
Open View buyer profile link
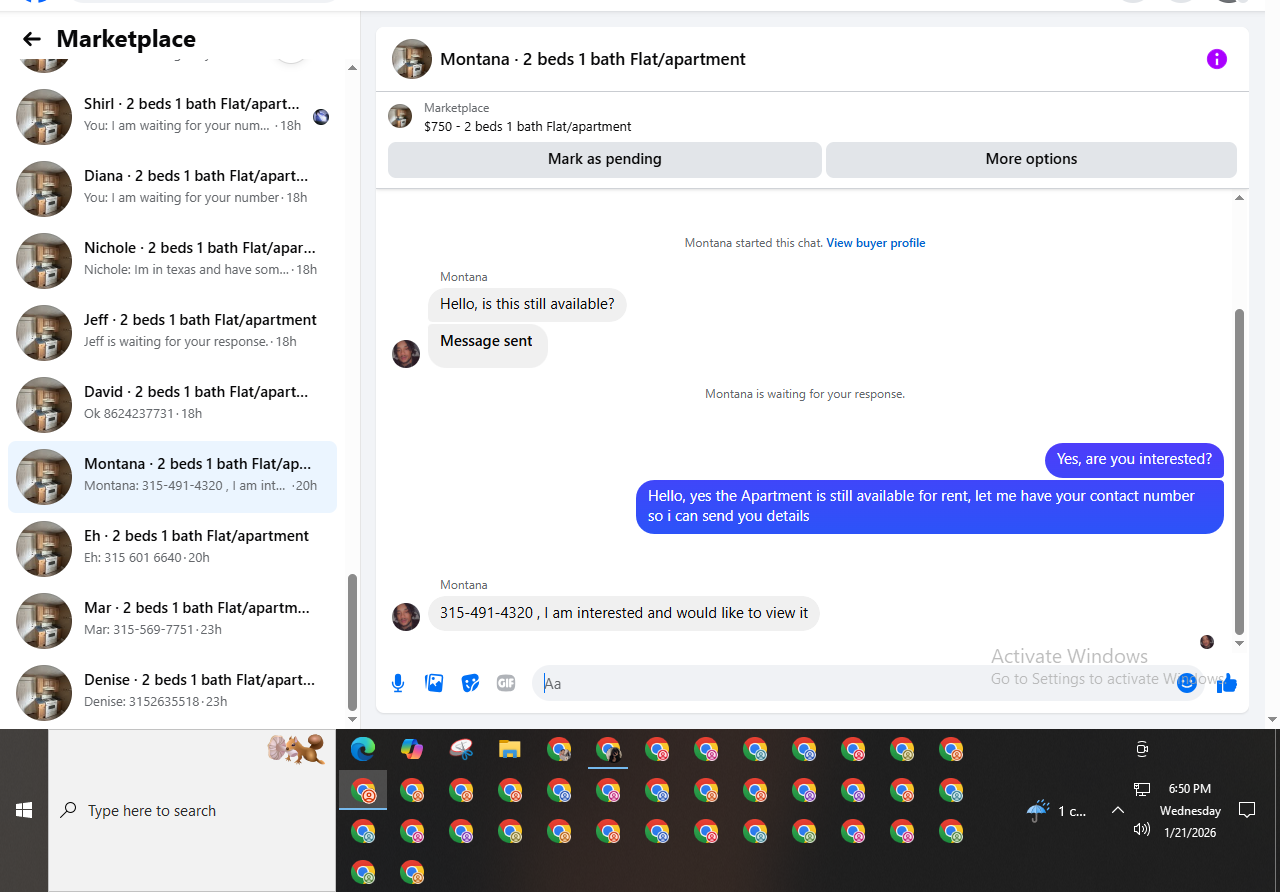point(876,243)
